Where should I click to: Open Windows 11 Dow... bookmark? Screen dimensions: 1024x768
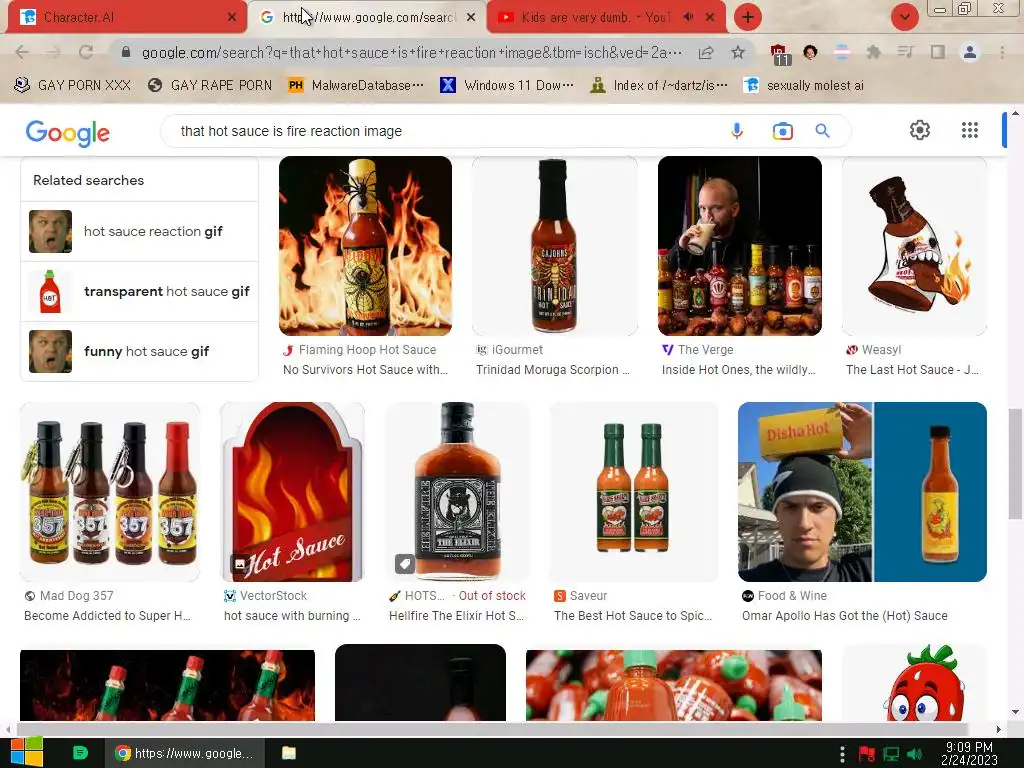point(507,86)
